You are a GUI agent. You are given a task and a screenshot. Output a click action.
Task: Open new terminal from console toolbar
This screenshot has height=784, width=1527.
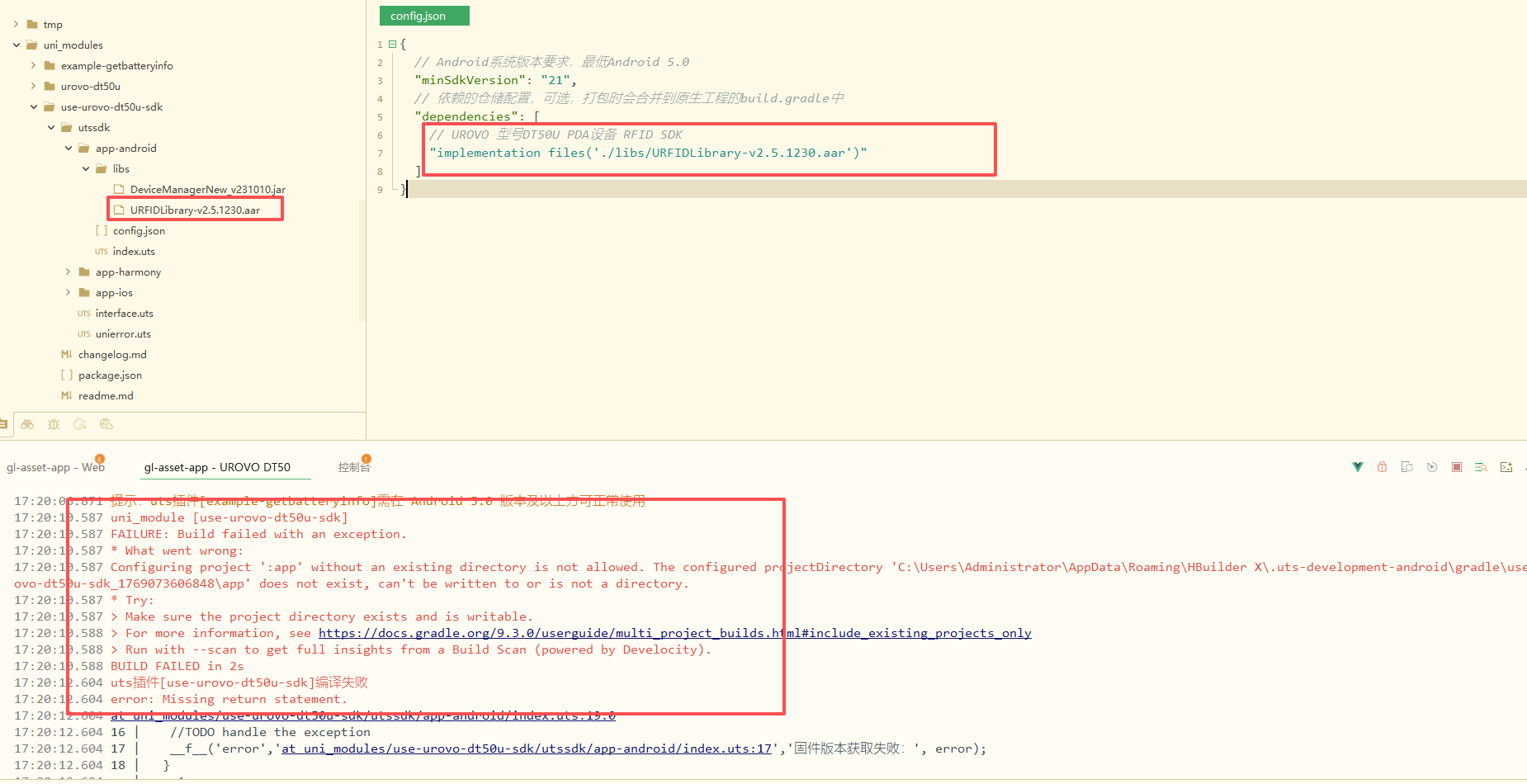click(1506, 467)
